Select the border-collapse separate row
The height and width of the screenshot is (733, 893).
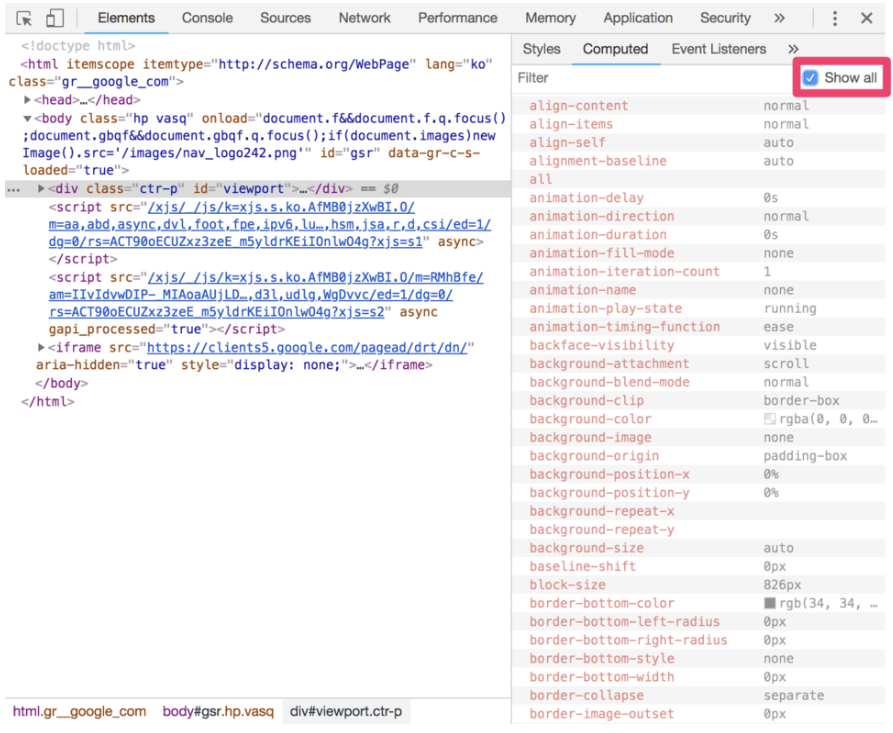[x=698, y=695]
